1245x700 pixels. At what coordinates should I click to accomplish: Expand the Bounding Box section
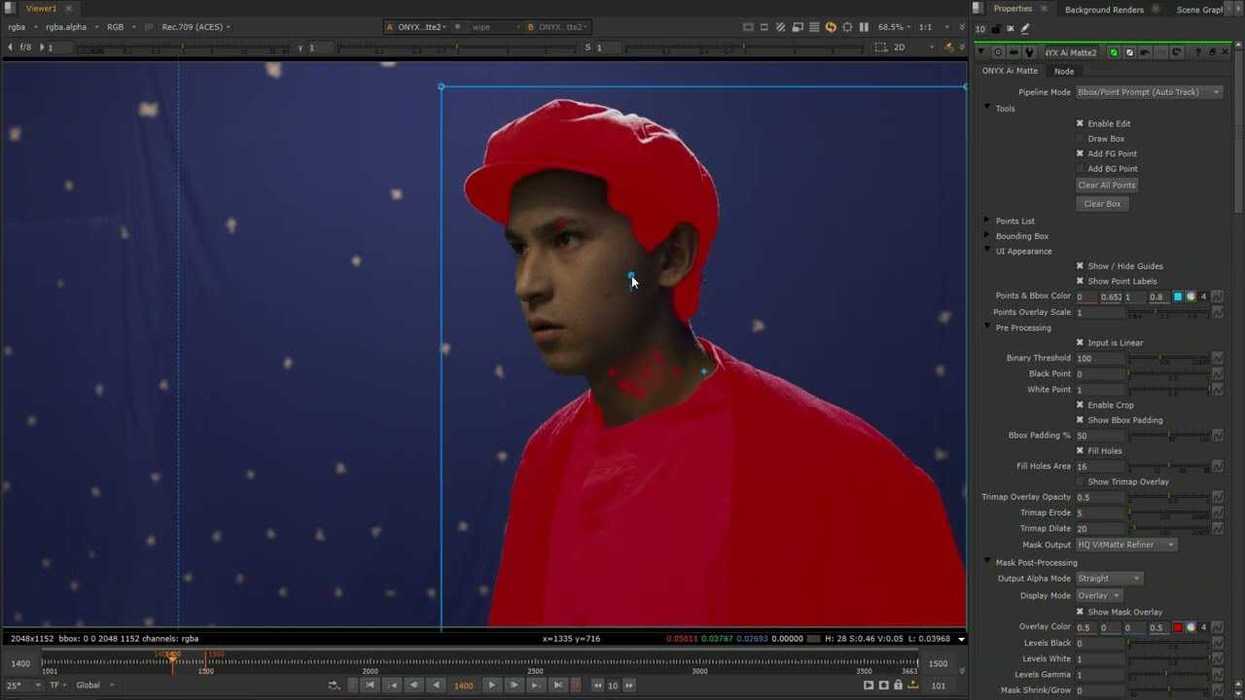pyautogui.click(x=987, y=236)
